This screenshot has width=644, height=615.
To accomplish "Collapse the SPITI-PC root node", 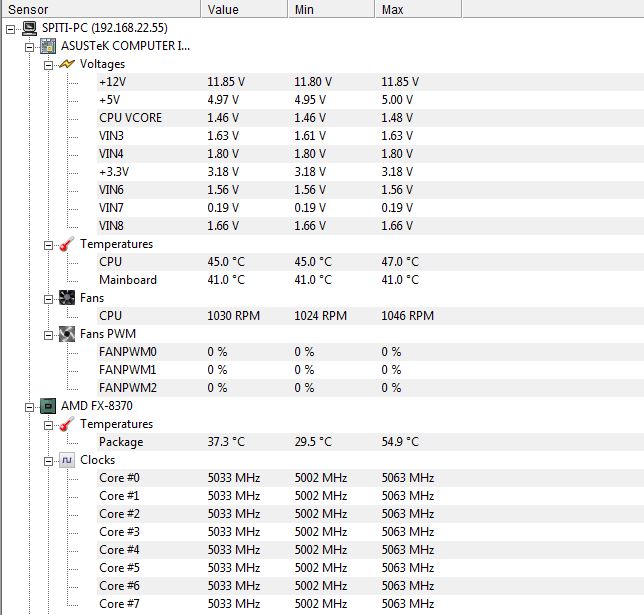I will (x=10, y=29).
